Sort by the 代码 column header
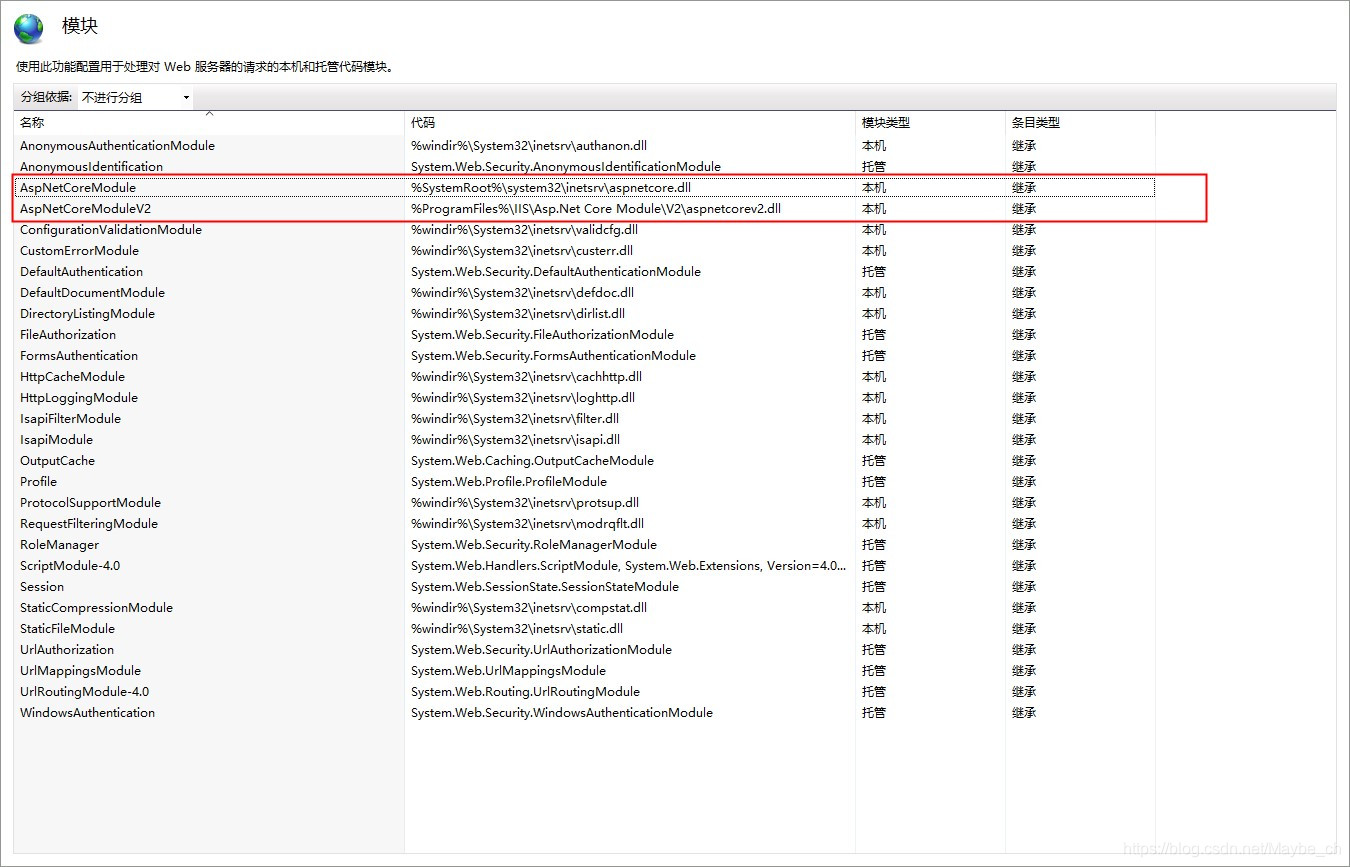 630,122
